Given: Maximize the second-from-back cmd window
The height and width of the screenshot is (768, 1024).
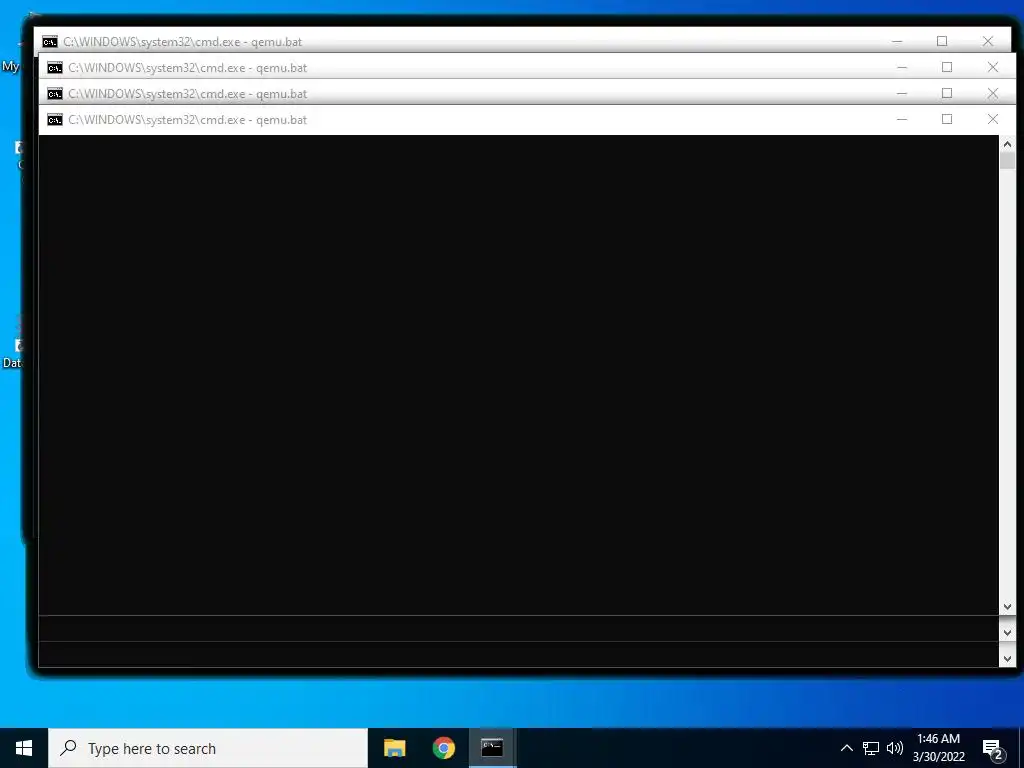Looking at the screenshot, I should tap(947, 67).
